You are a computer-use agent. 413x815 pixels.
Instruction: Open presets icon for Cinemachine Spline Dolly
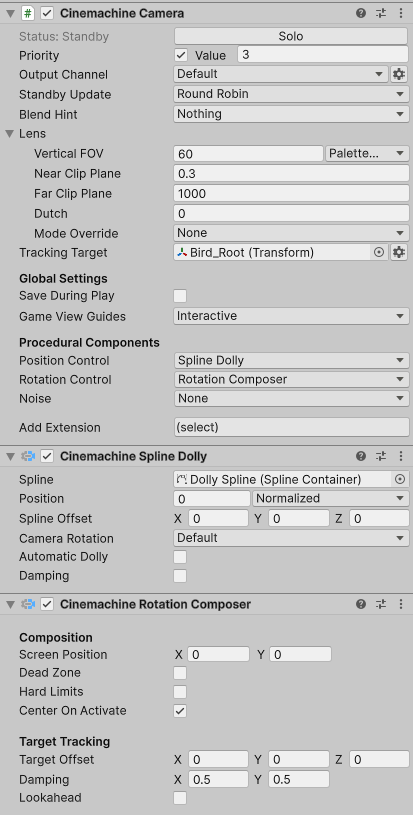tap(381, 456)
